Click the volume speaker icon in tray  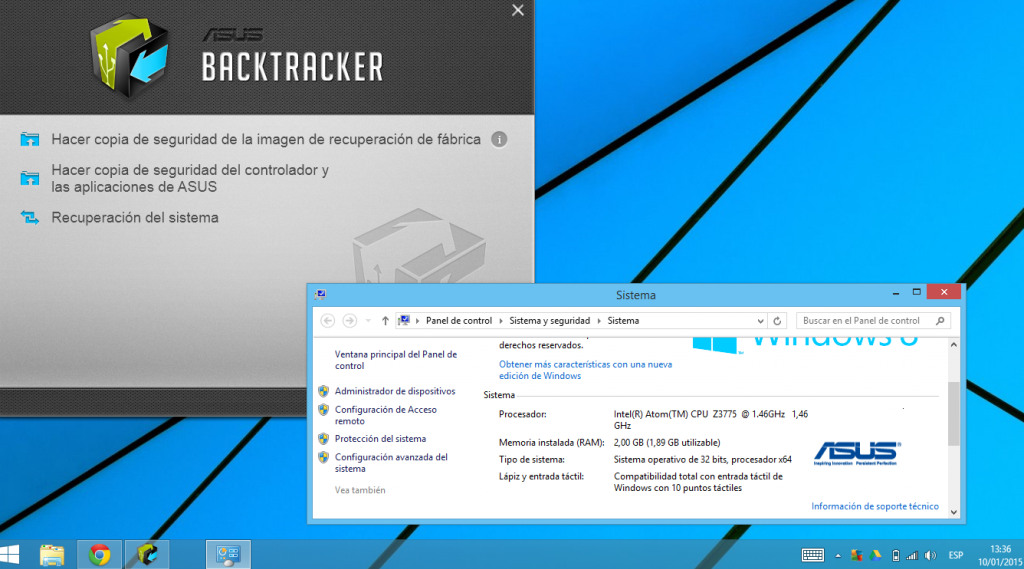point(930,555)
